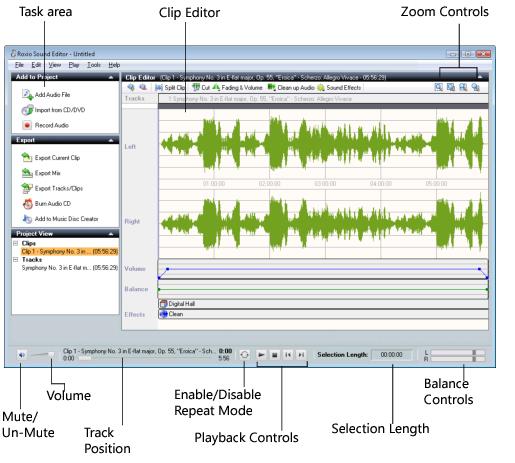This screenshot has height=463, width=515.
Task: Click the master volume slider handle
Action: point(51,354)
